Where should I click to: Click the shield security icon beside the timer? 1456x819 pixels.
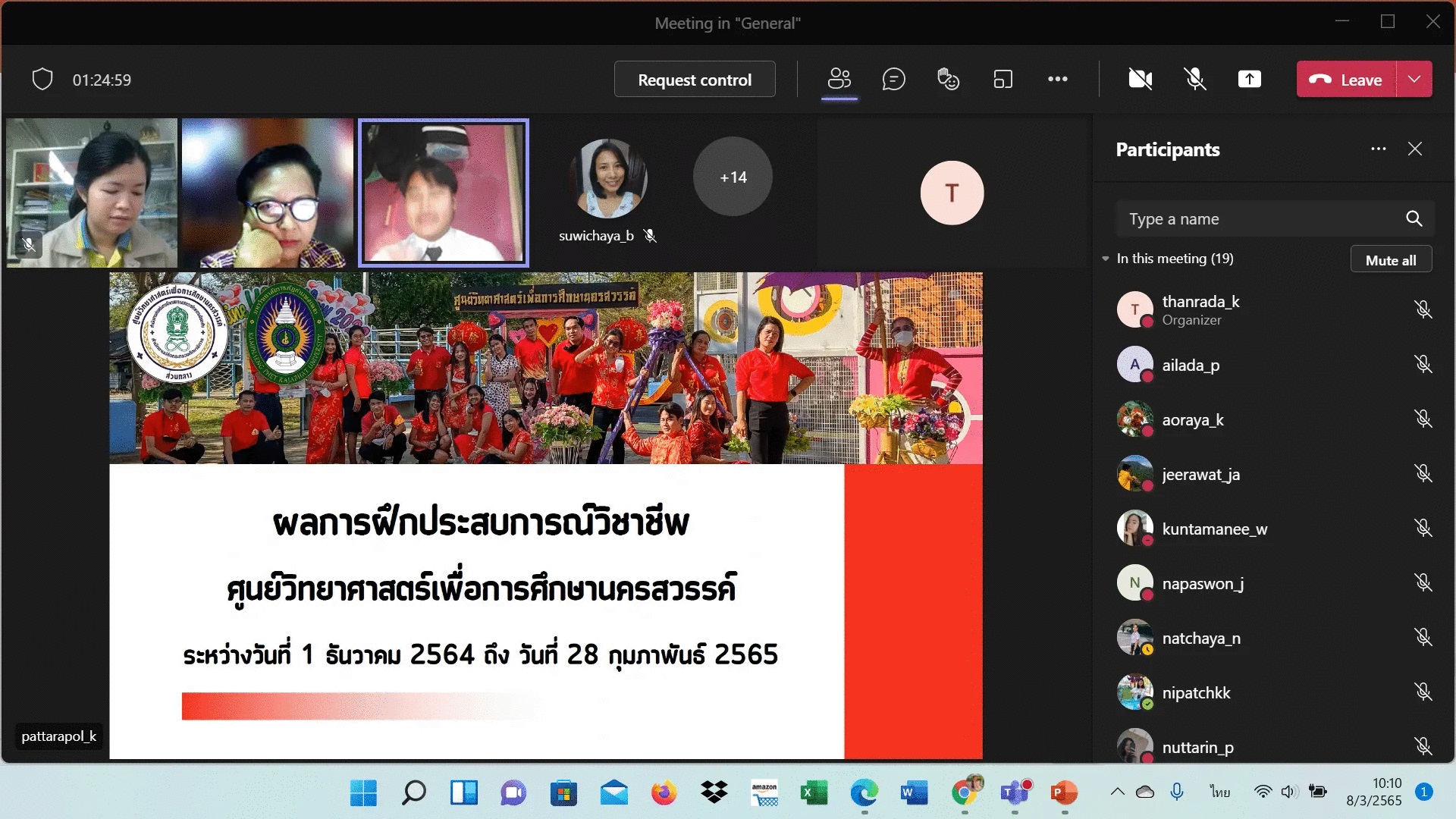point(42,79)
